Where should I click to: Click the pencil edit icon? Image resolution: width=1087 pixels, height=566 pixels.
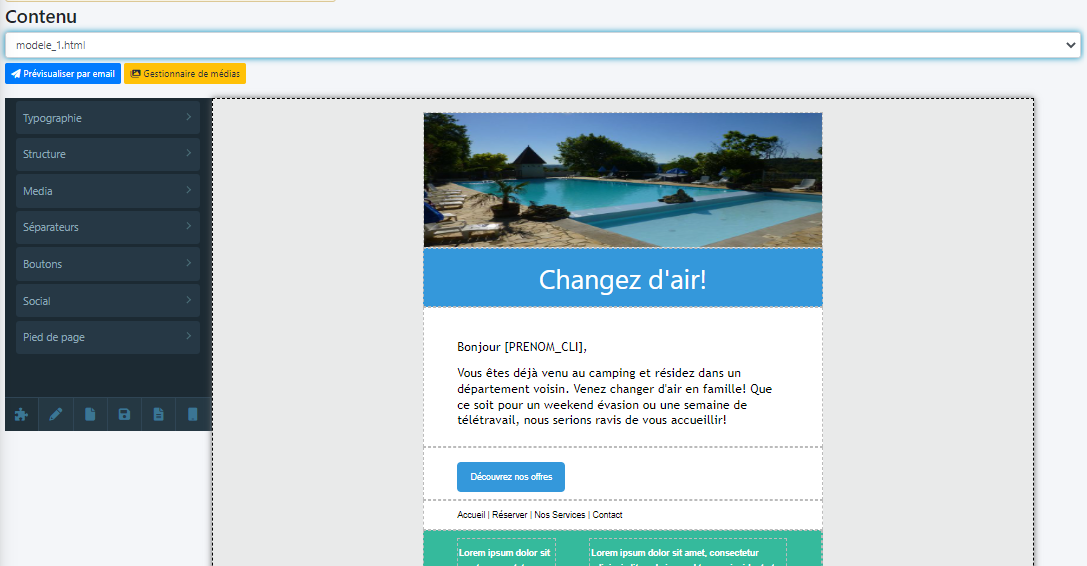pyautogui.click(x=56, y=414)
